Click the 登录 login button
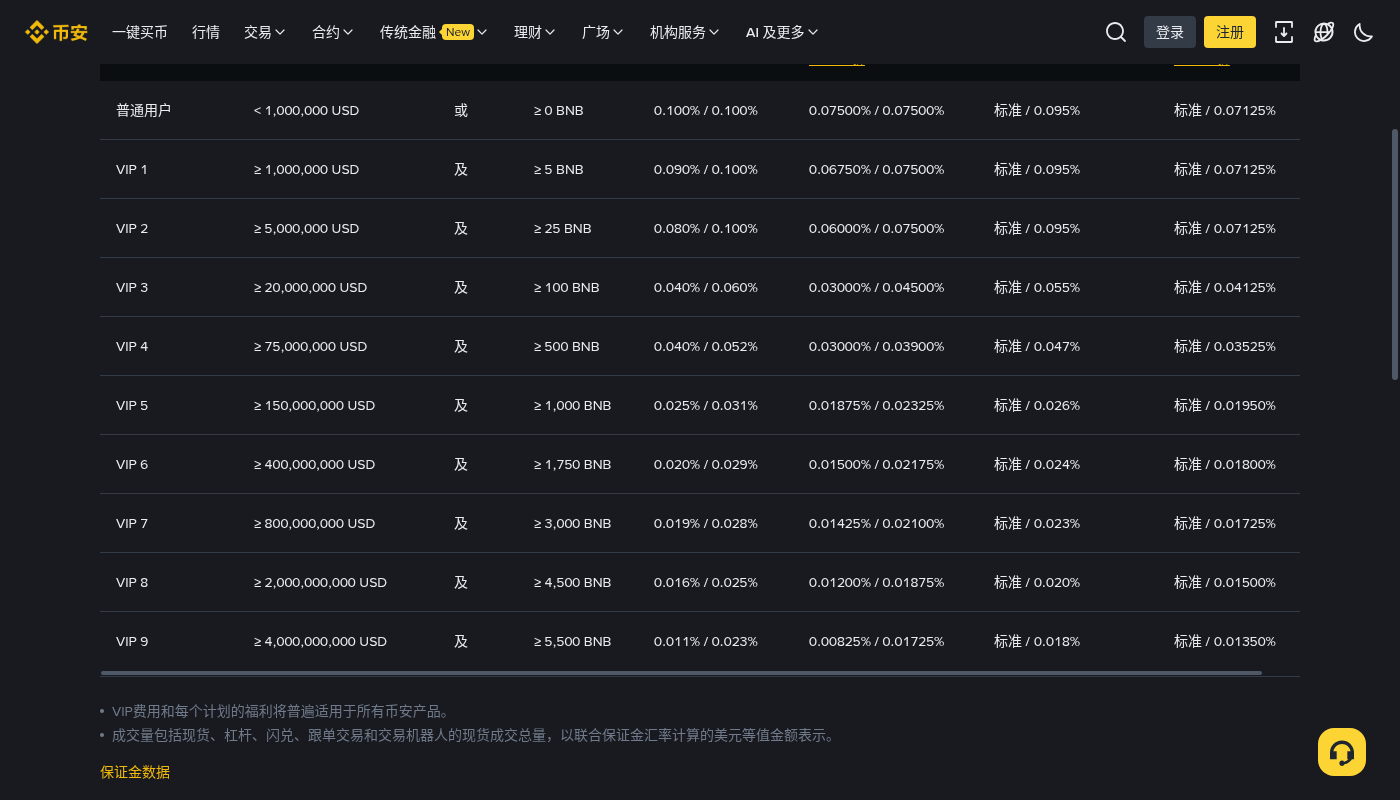Screen dimensions: 1400x800 click(1170, 32)
